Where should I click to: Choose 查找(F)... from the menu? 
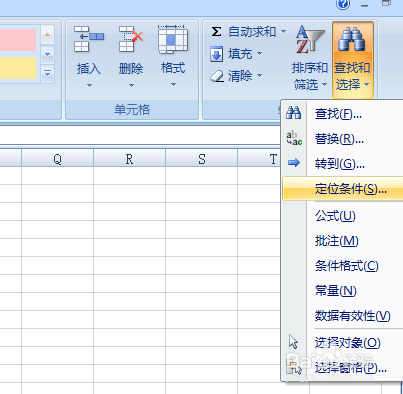342,113
